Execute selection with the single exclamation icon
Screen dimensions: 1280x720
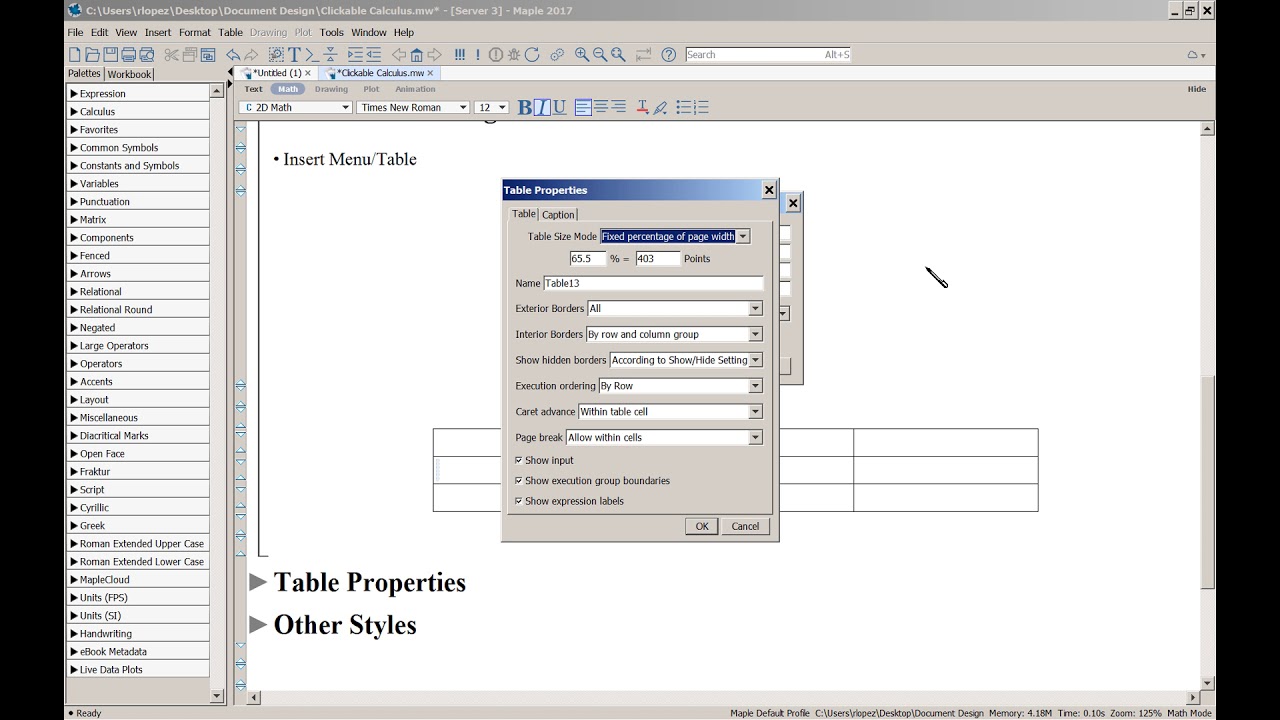click(478, 55)
